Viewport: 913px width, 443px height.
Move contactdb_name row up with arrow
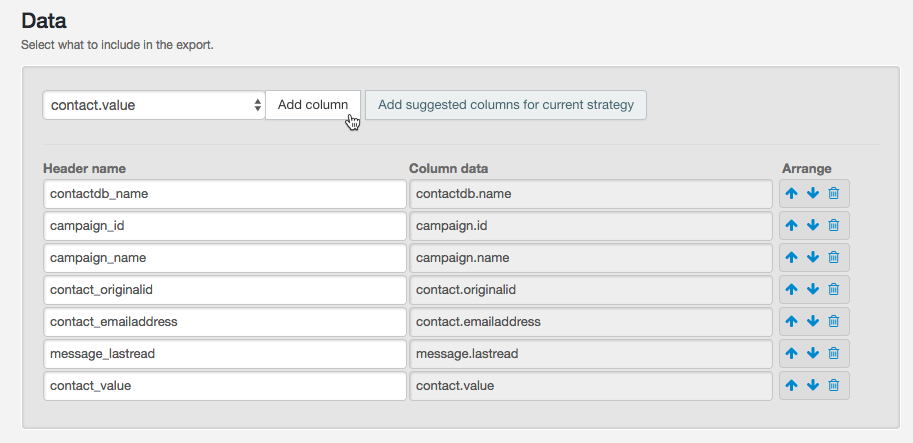(791, 194)
